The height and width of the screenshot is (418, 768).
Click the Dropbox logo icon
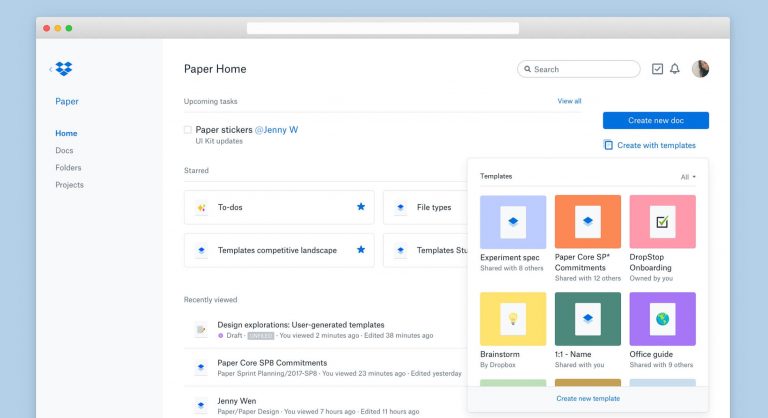(x=64, y=69)
